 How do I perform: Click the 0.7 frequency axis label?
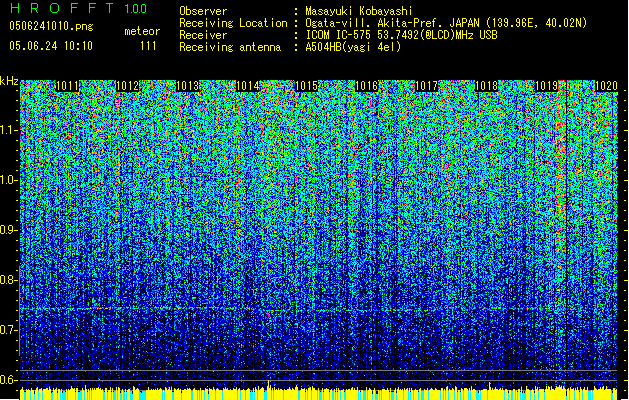click(x=9, y=330)
